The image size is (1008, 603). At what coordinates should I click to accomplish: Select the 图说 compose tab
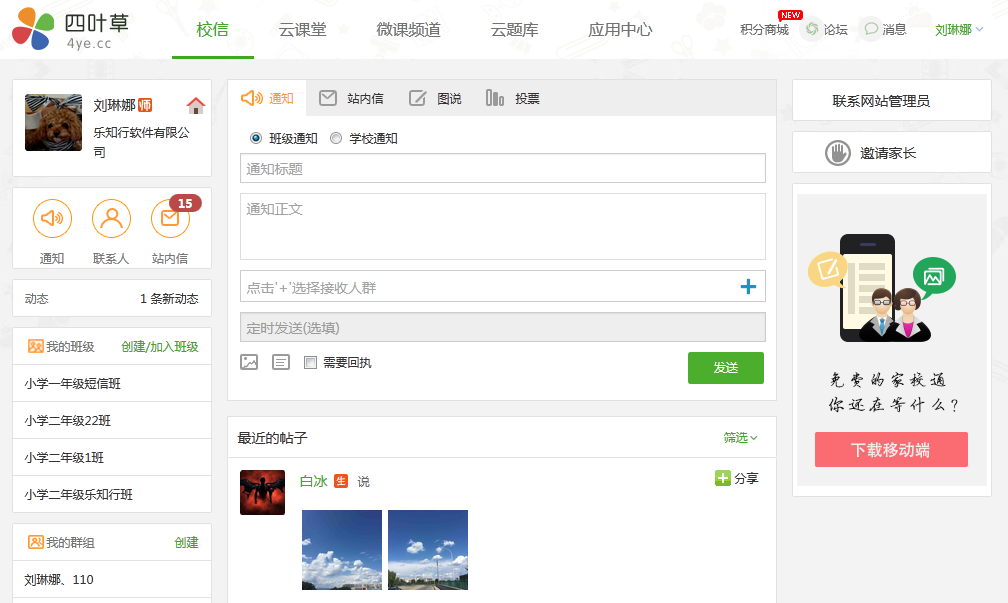pyautogui.click(x=435, y=98)
